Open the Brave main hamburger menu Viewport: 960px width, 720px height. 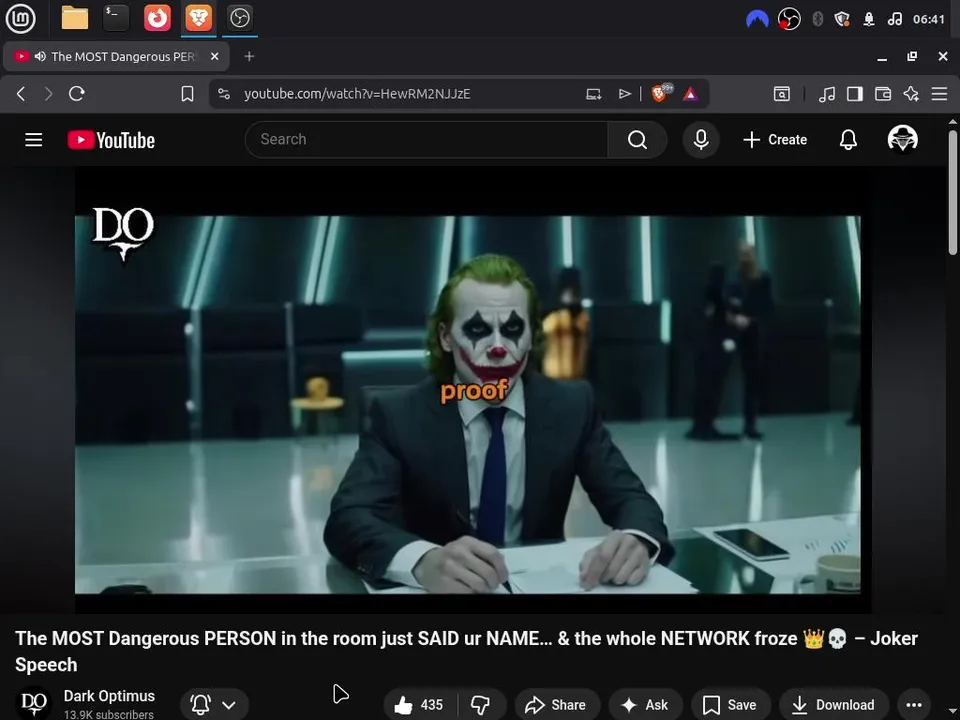(939, 94)
